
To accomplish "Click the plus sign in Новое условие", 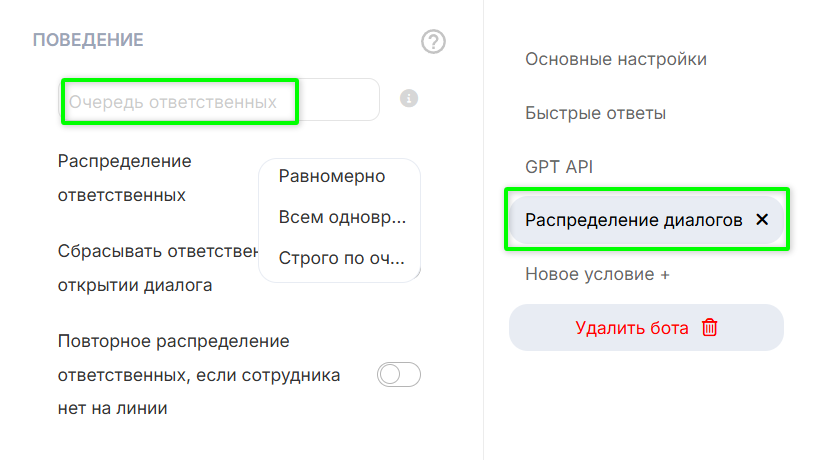I will coord(664,274).
